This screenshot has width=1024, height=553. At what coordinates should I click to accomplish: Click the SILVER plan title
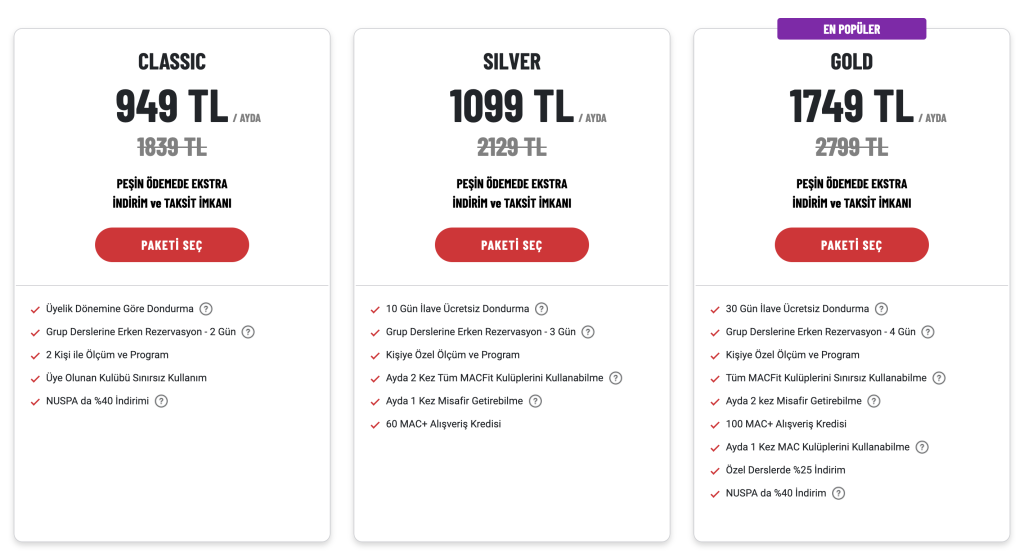tap(511, 61)
